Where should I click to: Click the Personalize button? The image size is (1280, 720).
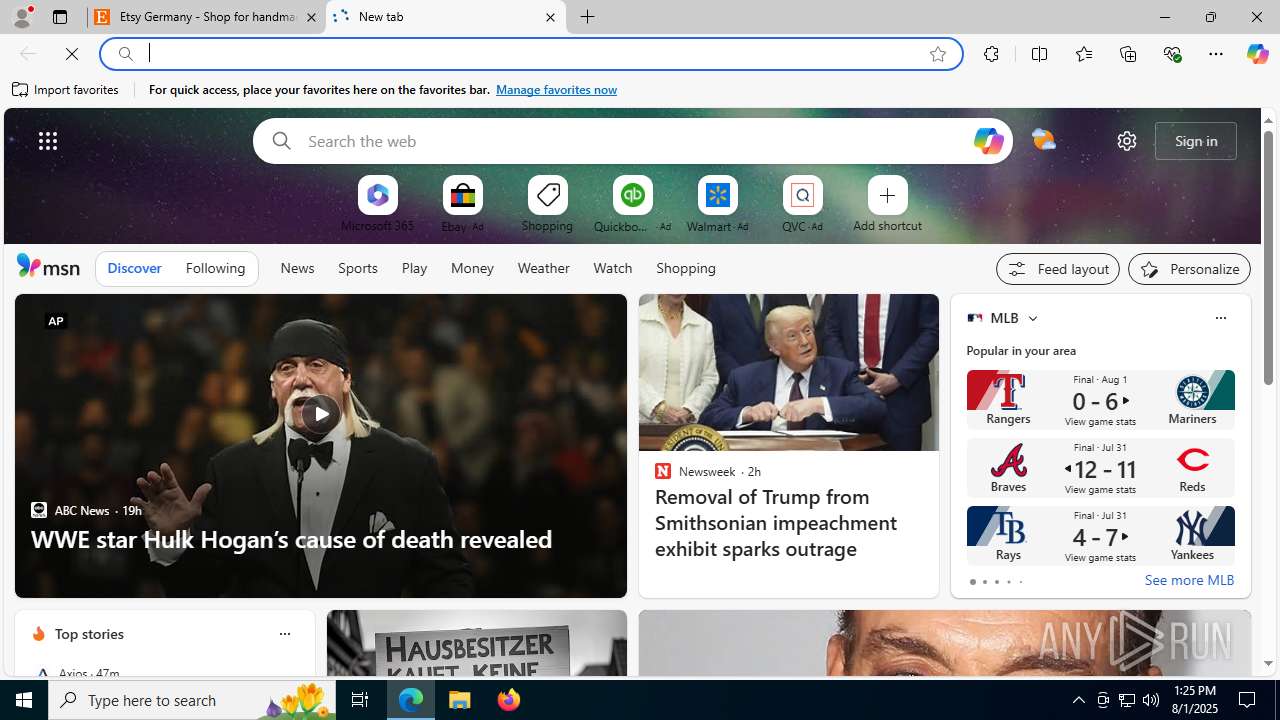[x=1189, y=269]
